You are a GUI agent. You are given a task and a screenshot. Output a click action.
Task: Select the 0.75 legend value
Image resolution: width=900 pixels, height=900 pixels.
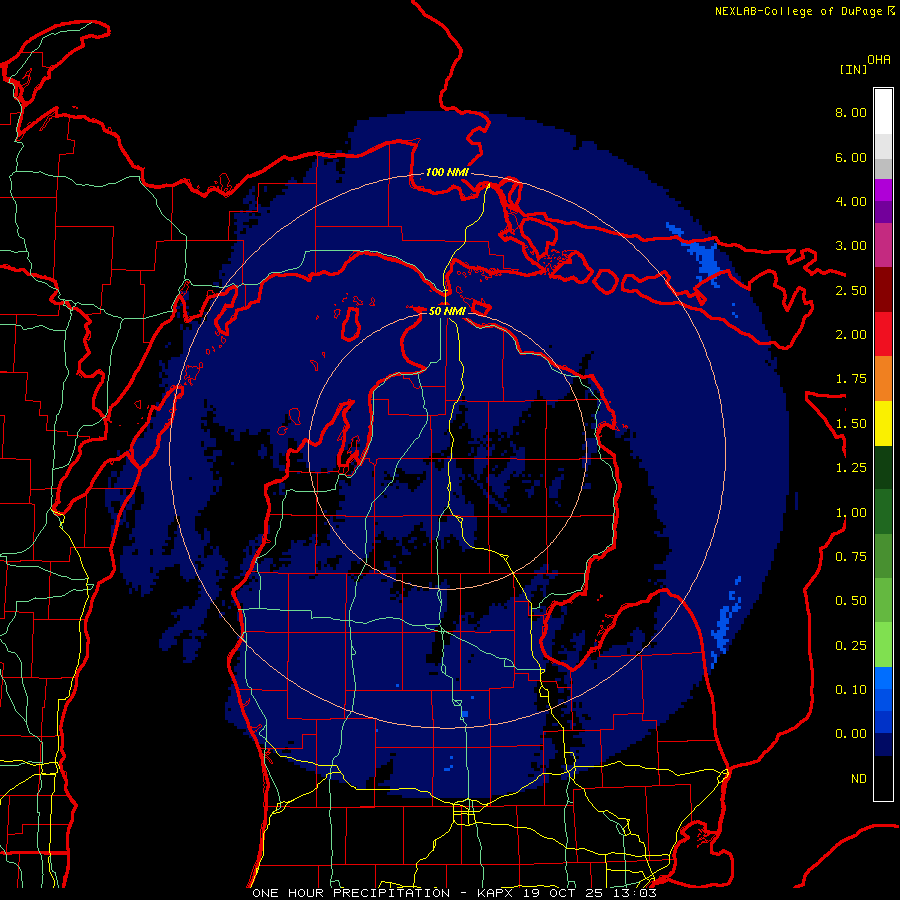pos(851,557)
